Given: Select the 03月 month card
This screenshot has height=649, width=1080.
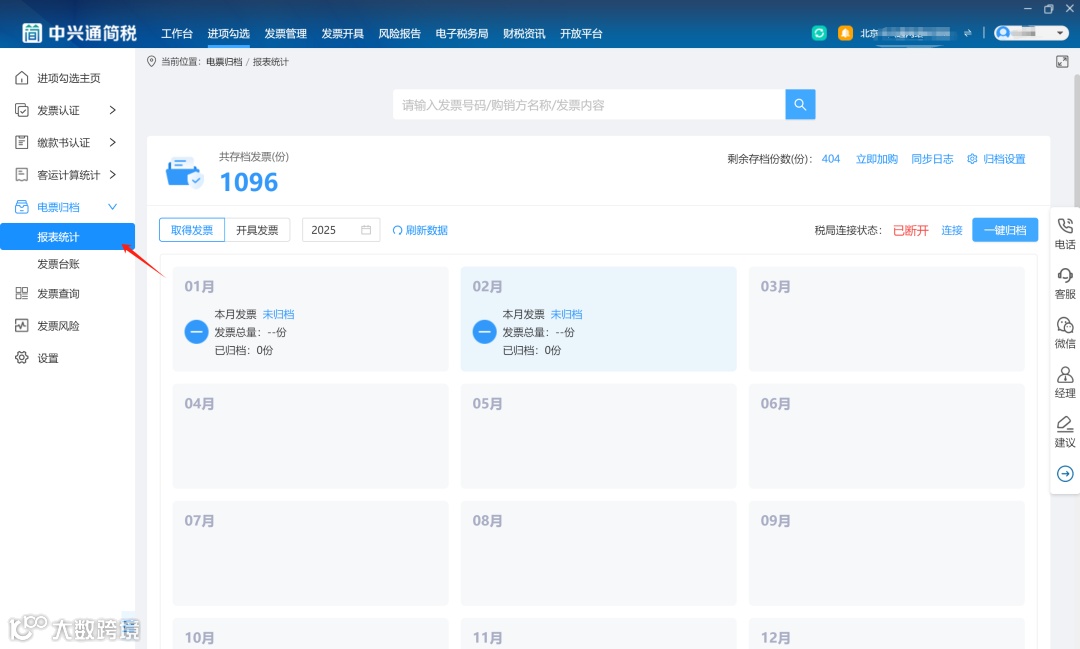Looking at the screenshot, I should [x=886, y=319].
